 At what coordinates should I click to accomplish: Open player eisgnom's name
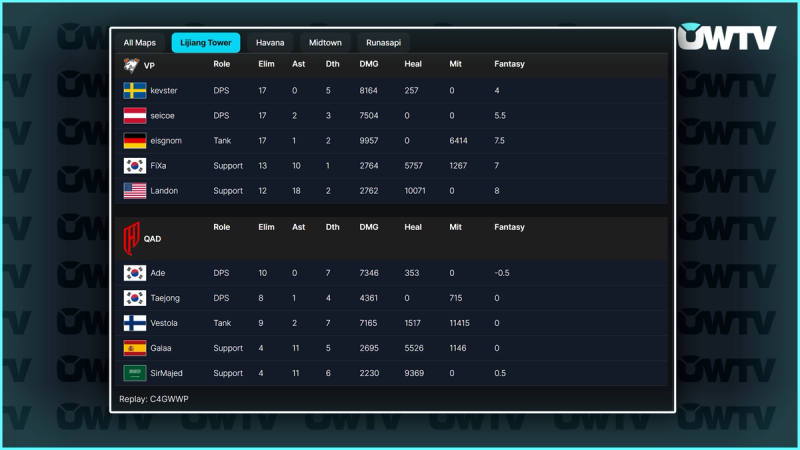166,141
